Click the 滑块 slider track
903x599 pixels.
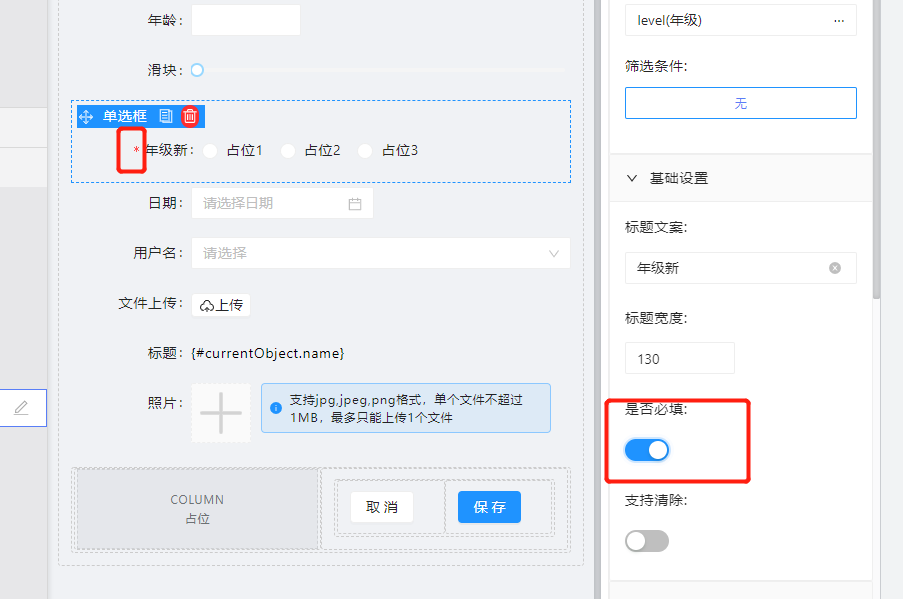coord(383,70)
